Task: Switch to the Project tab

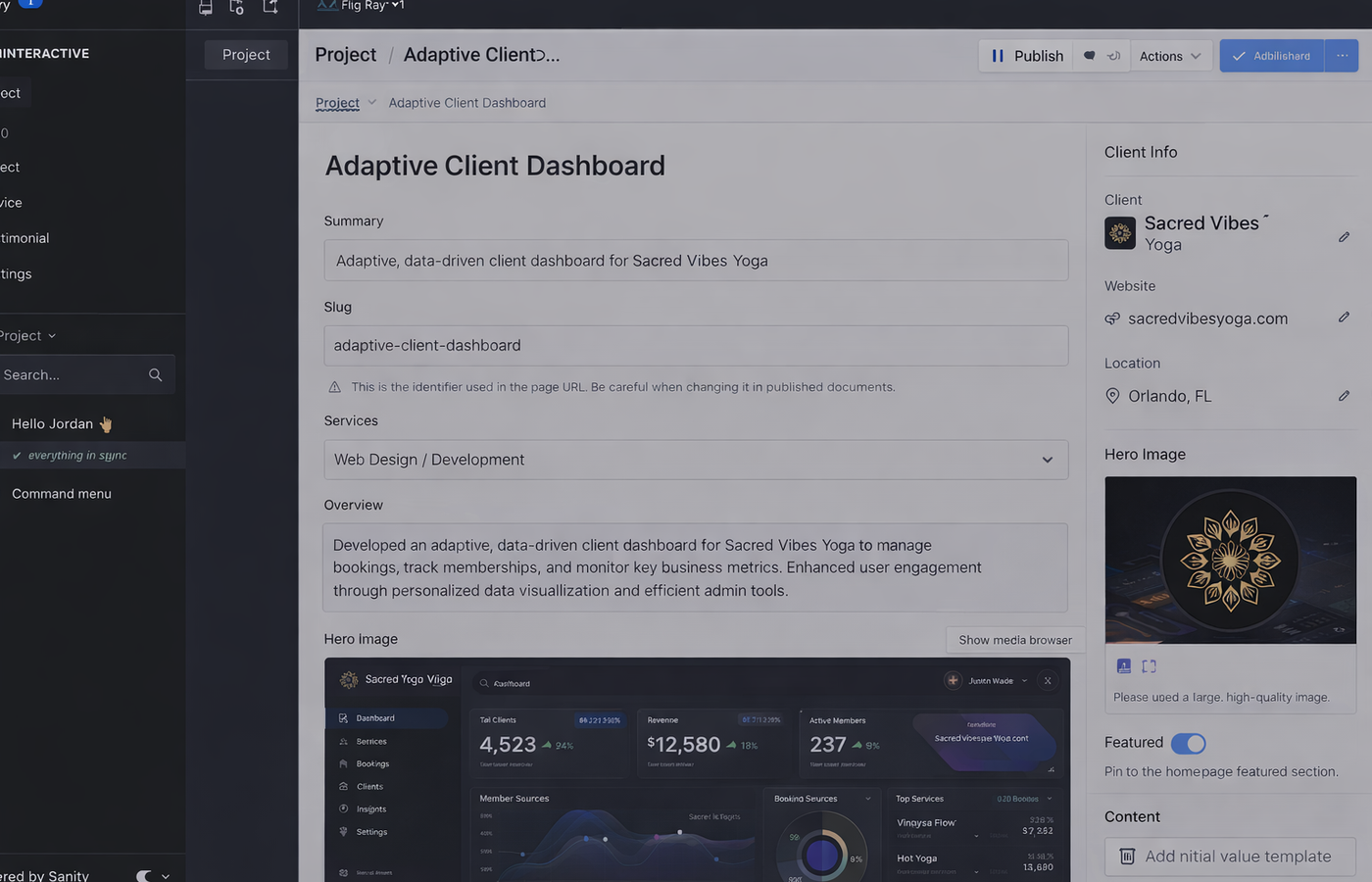Action: (245, 55)
